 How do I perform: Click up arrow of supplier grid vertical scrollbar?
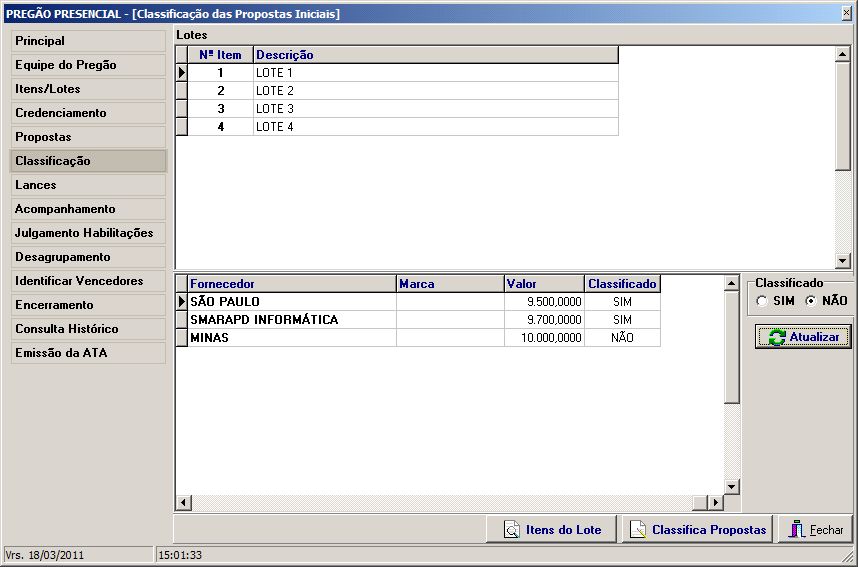coord(732,284)
